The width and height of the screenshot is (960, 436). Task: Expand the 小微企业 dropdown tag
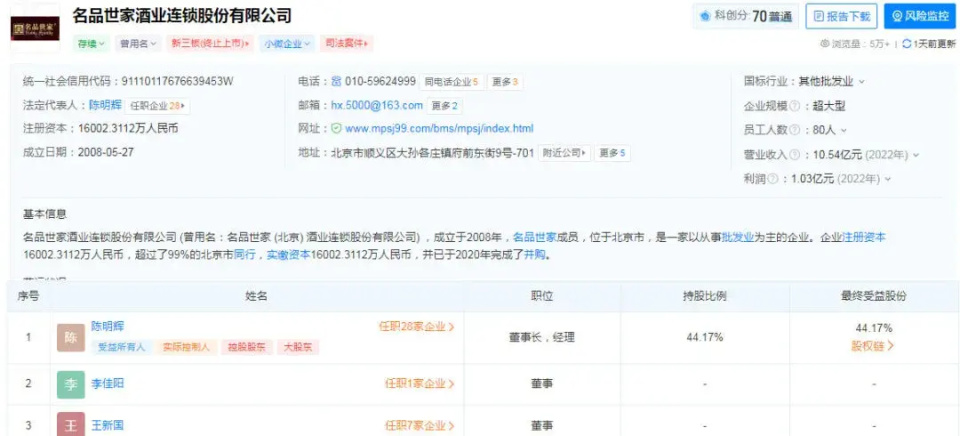pyautogui.click(x=287, y=43)
